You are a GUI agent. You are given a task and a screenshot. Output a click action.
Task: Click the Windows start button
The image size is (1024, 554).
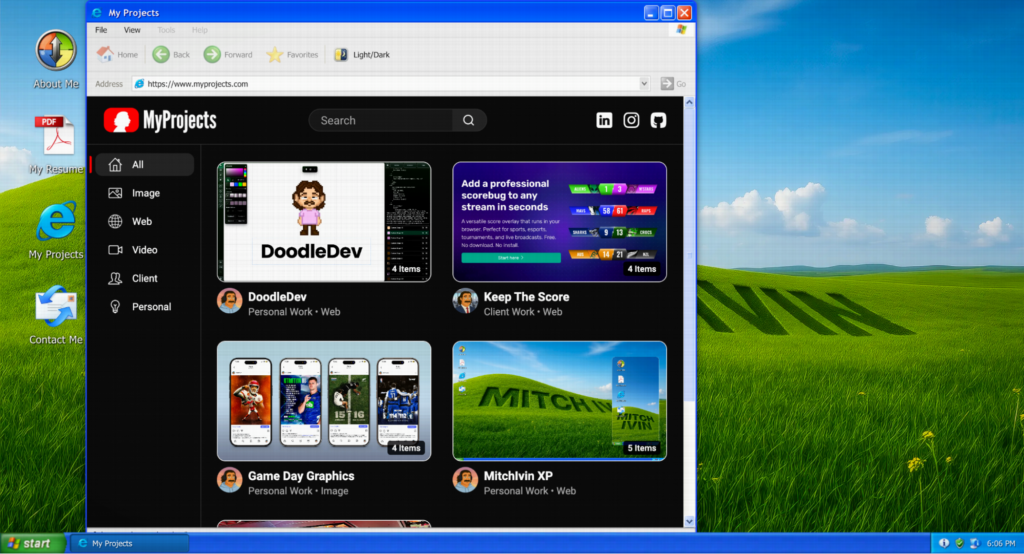pyautogui.click(x=30, y=543)
